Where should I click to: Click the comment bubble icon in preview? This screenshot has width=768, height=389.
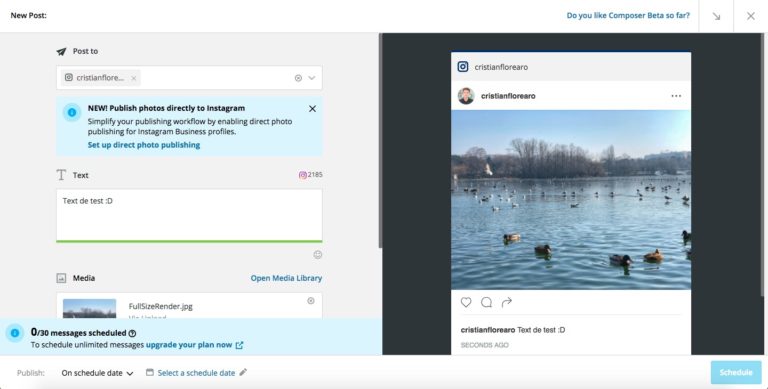pyautogui.click(x=486, y=302)
